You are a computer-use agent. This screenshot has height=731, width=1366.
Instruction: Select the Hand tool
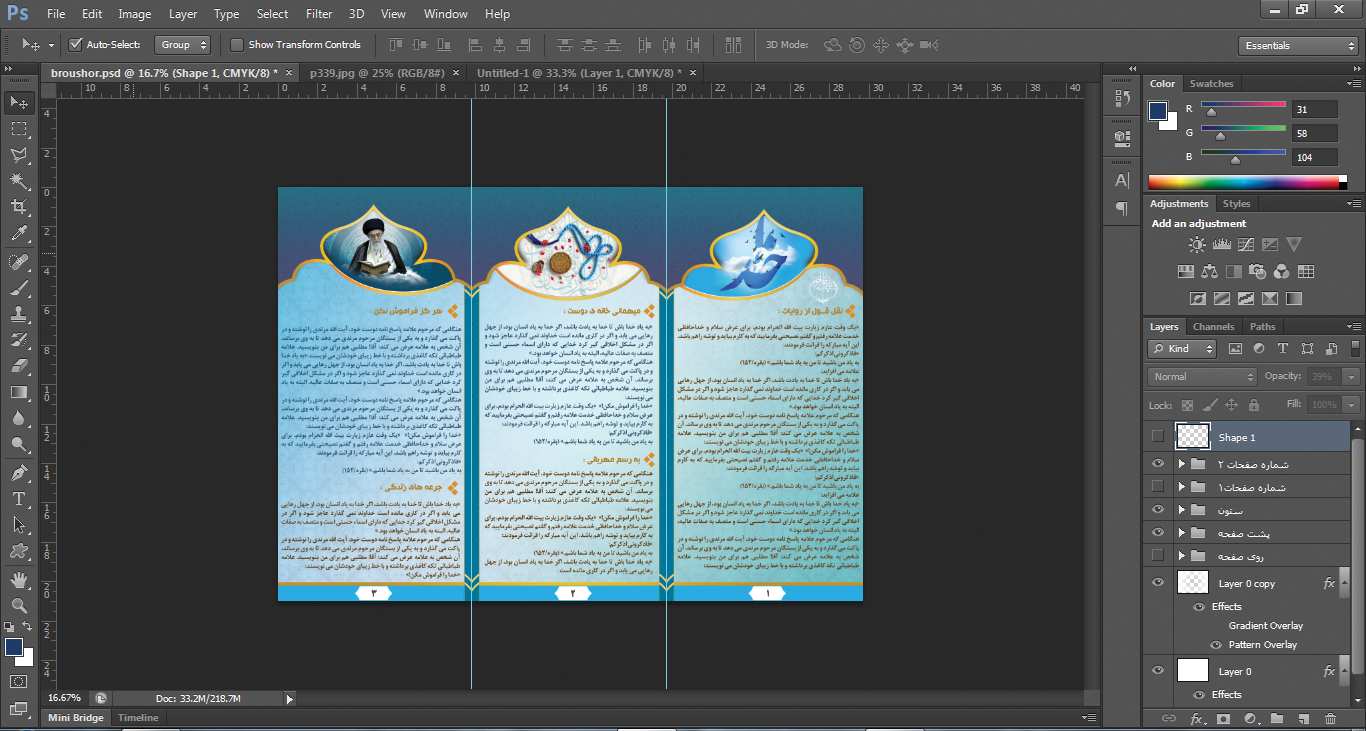click(18, 579)
